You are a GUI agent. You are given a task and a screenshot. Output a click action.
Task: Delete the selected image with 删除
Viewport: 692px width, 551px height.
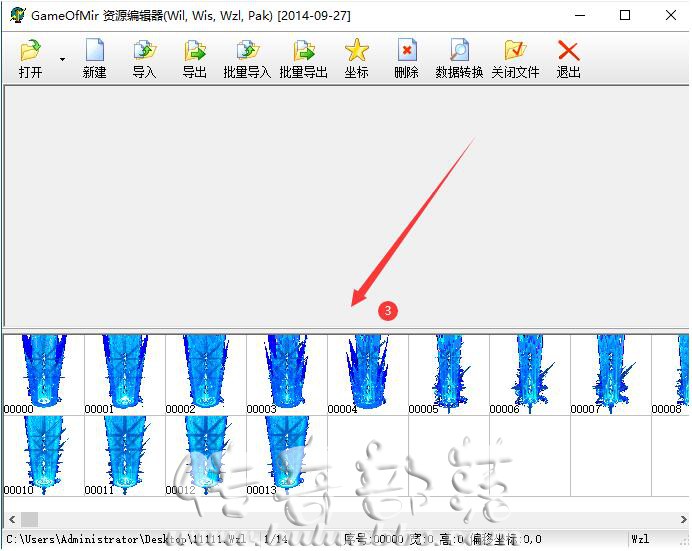(406, 59)
